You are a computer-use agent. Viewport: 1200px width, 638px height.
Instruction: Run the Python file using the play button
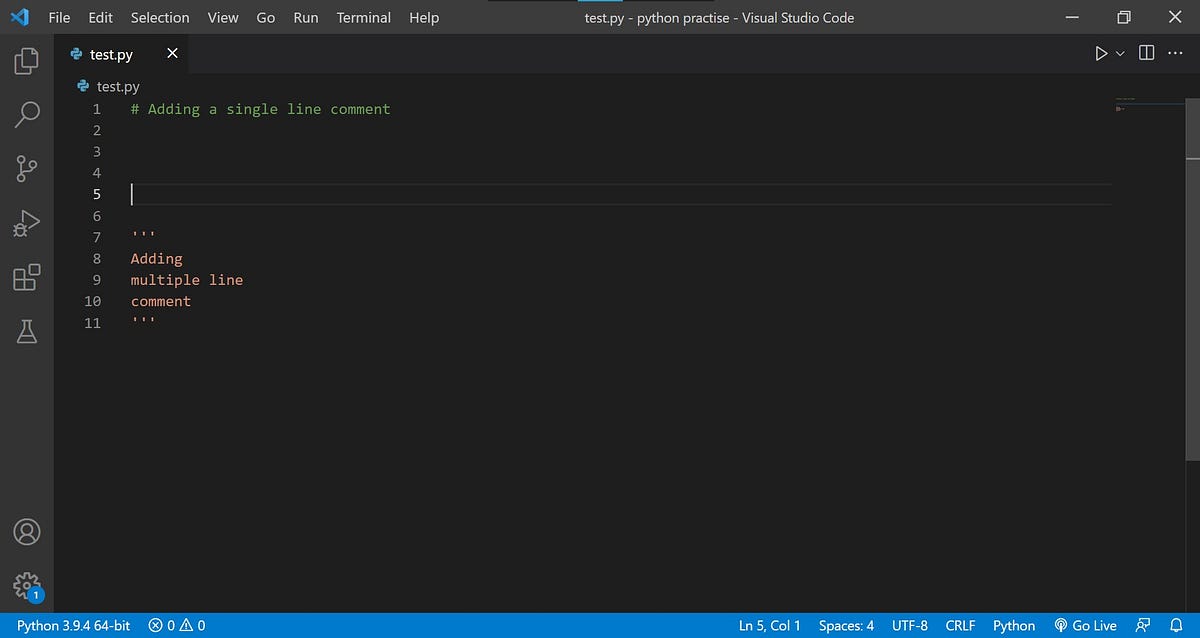[x=1101, y=53]
